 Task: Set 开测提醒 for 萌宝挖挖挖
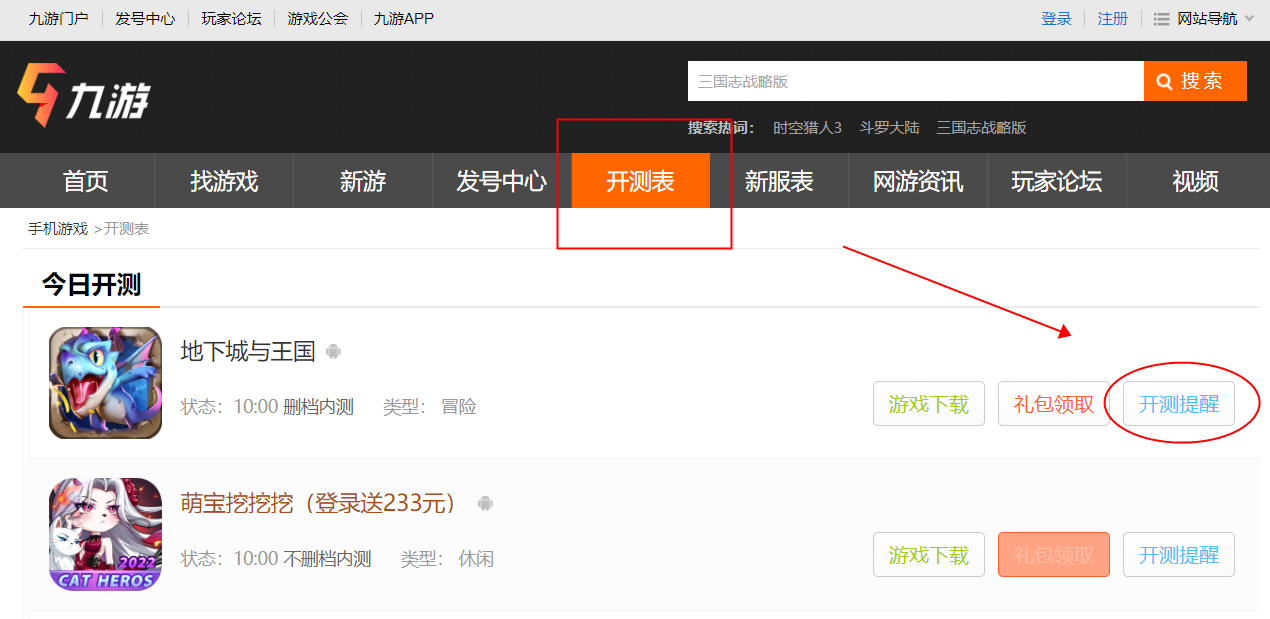coord(1178,555)
